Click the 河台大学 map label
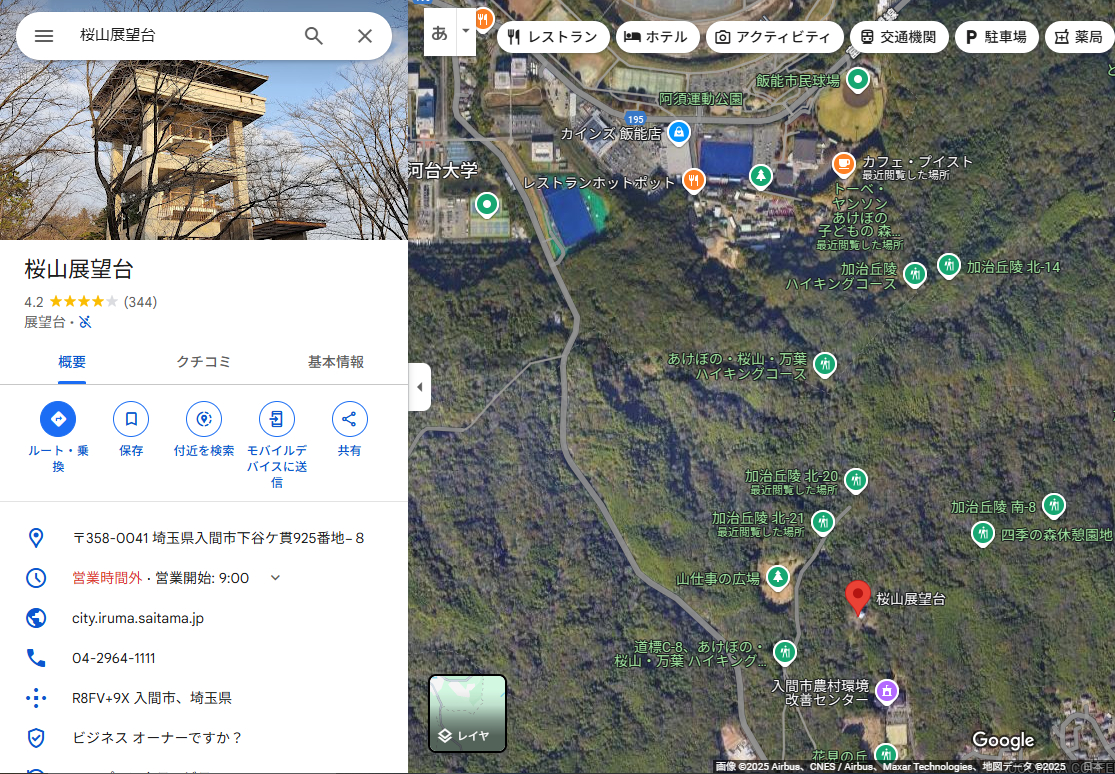This screenshot has height=774, width=1115. [444, 171]
